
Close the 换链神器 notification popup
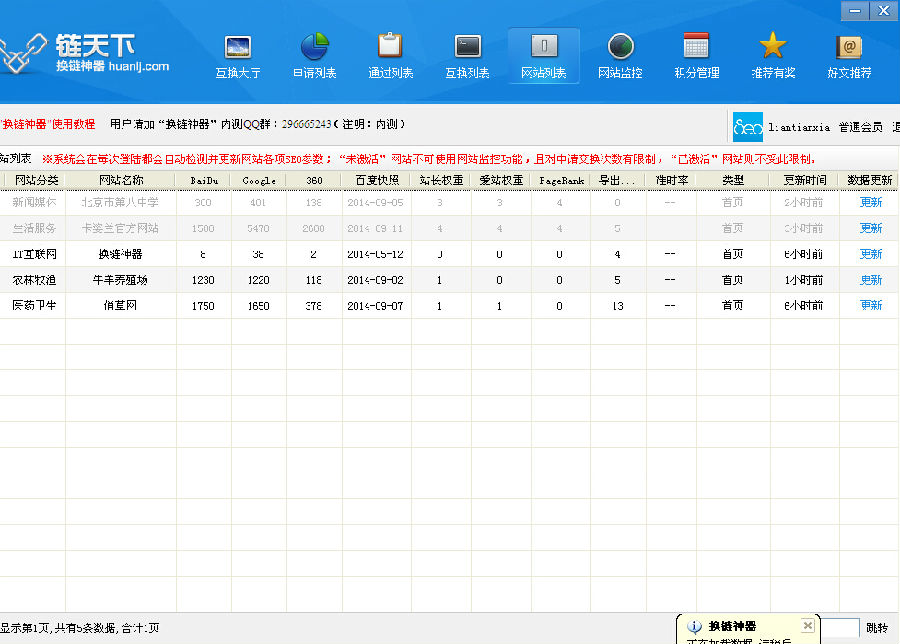pos(808,625)
